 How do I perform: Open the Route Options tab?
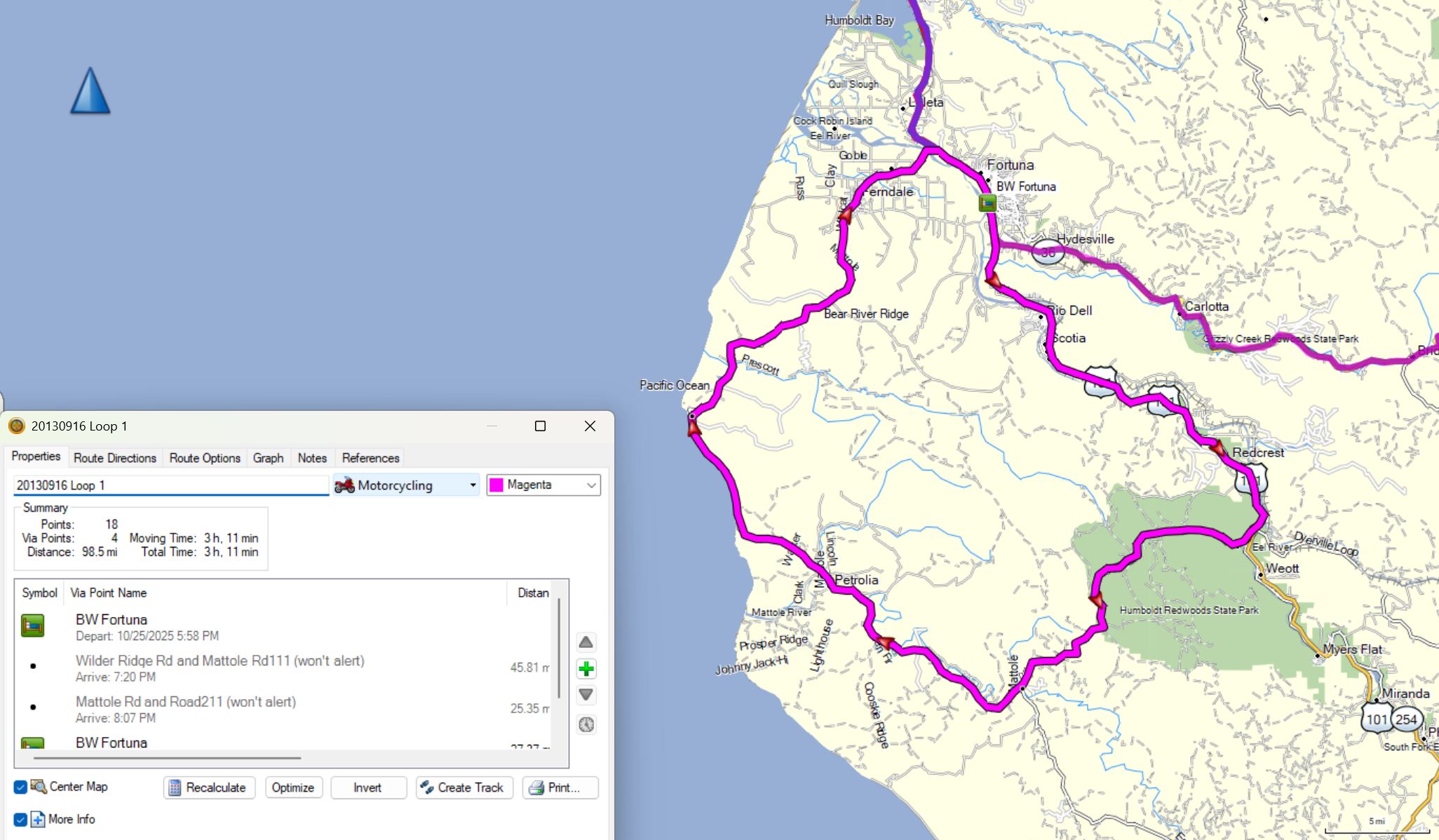(205, 458)
